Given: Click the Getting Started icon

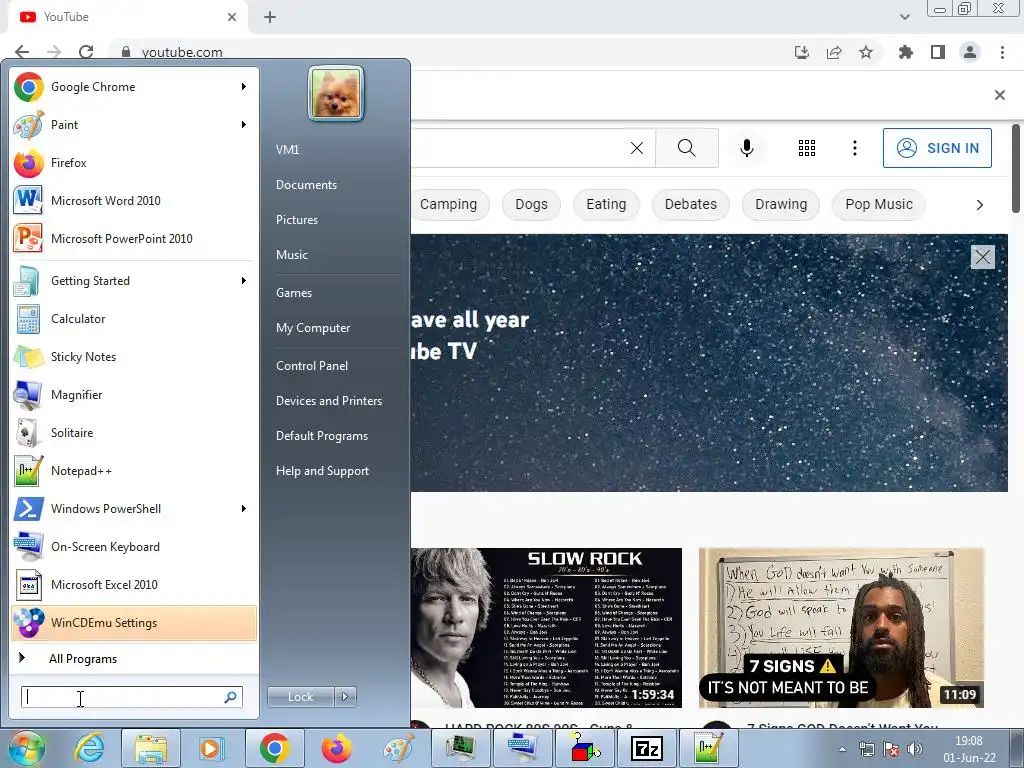Looking at the screenshot, I should 28,281.
